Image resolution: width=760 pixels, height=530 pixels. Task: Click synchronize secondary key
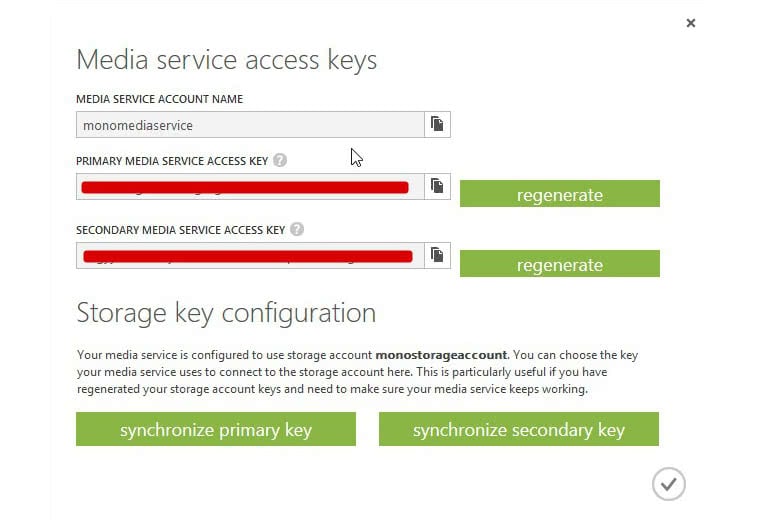coord(519,429)
